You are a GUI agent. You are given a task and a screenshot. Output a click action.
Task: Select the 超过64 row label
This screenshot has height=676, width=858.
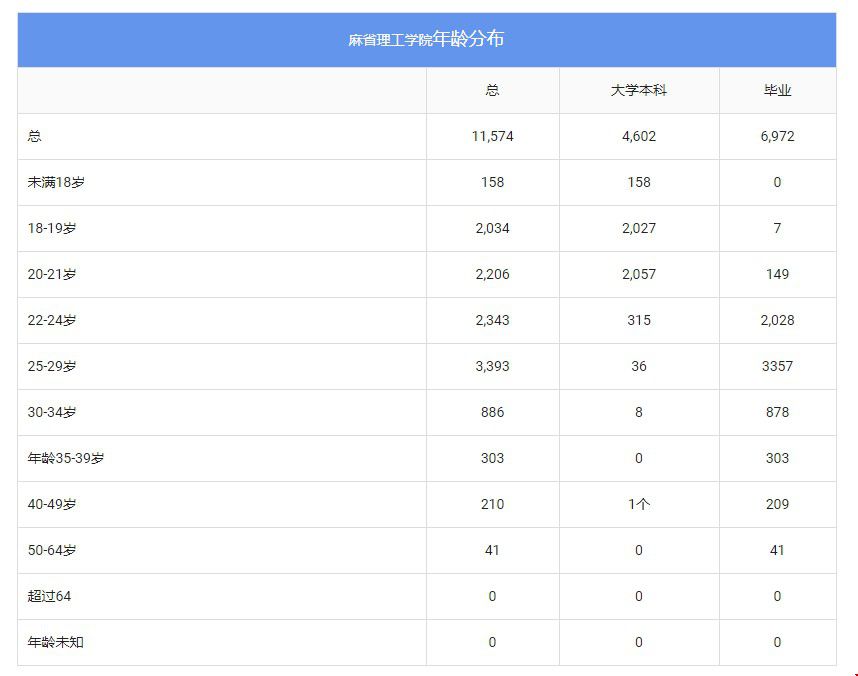(49, 596)
